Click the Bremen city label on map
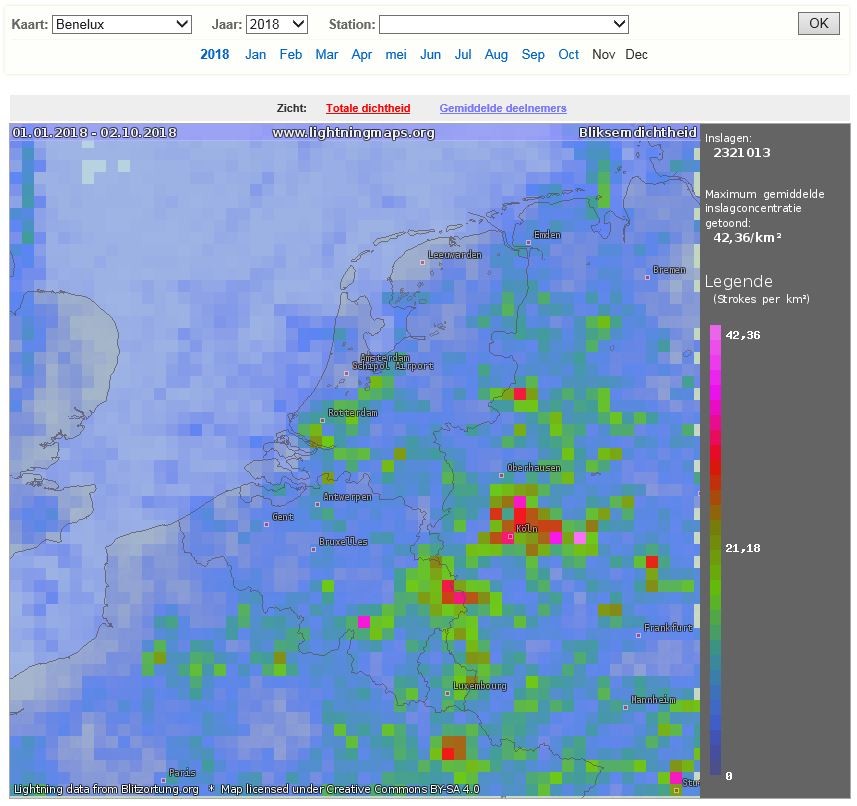Screen dimensions: 857x806 (x=669, y=269)
